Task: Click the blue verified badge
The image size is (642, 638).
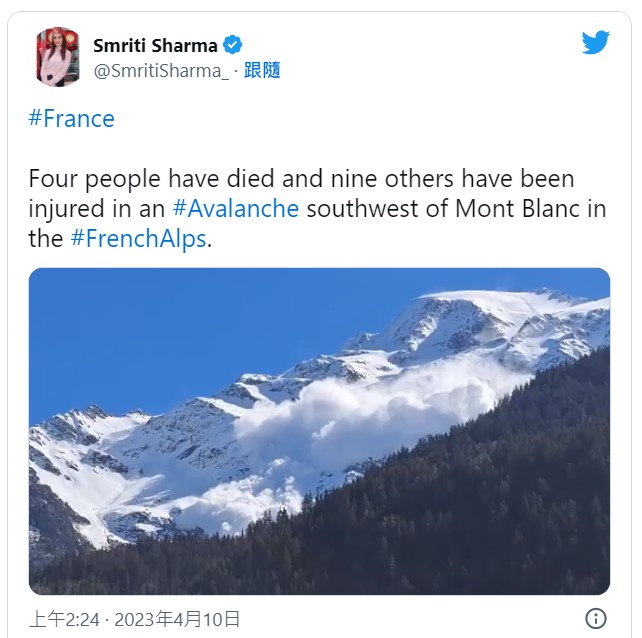Action: [x=233, y=45]
